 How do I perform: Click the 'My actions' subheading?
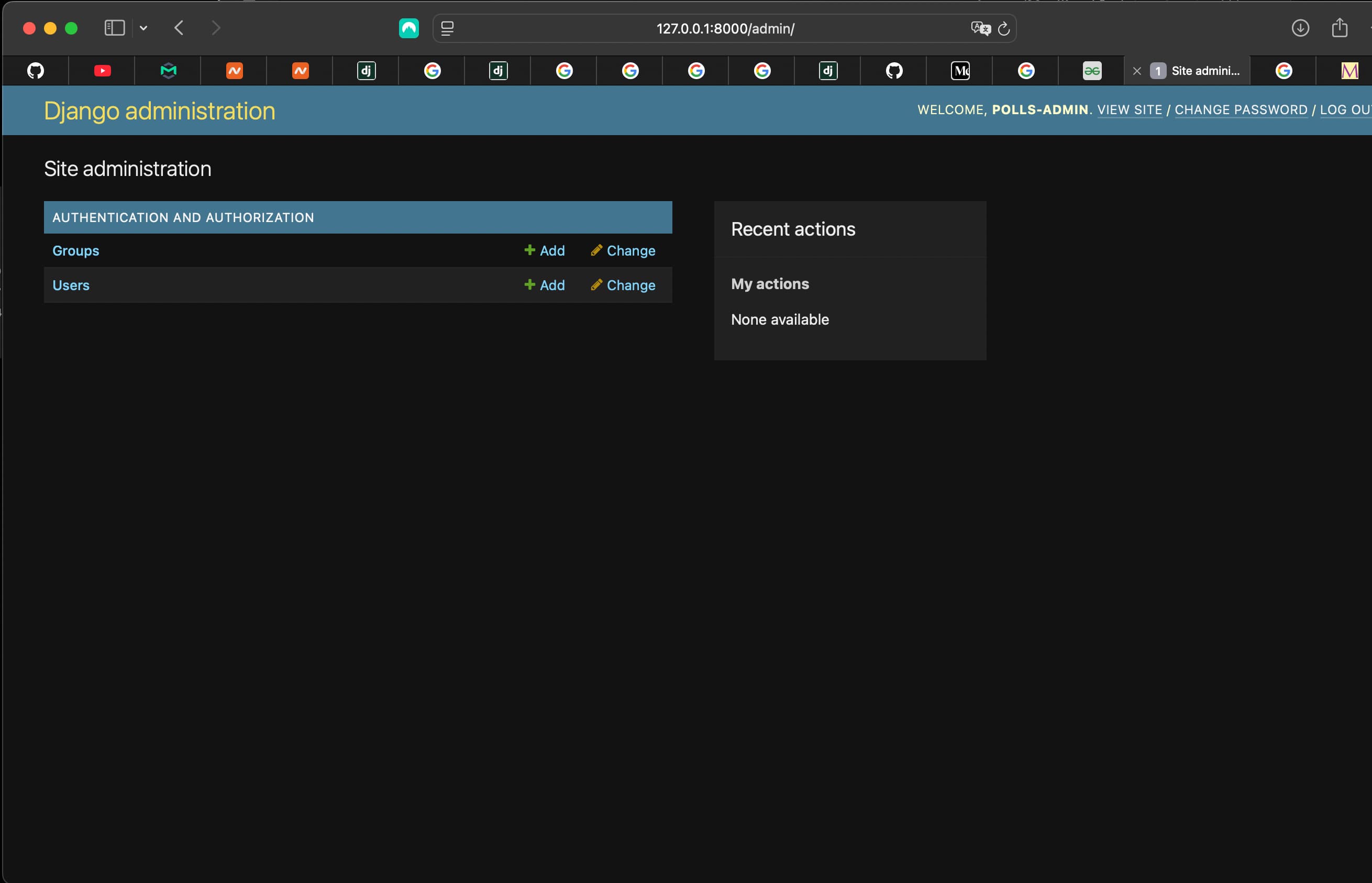tap(770, 284)
